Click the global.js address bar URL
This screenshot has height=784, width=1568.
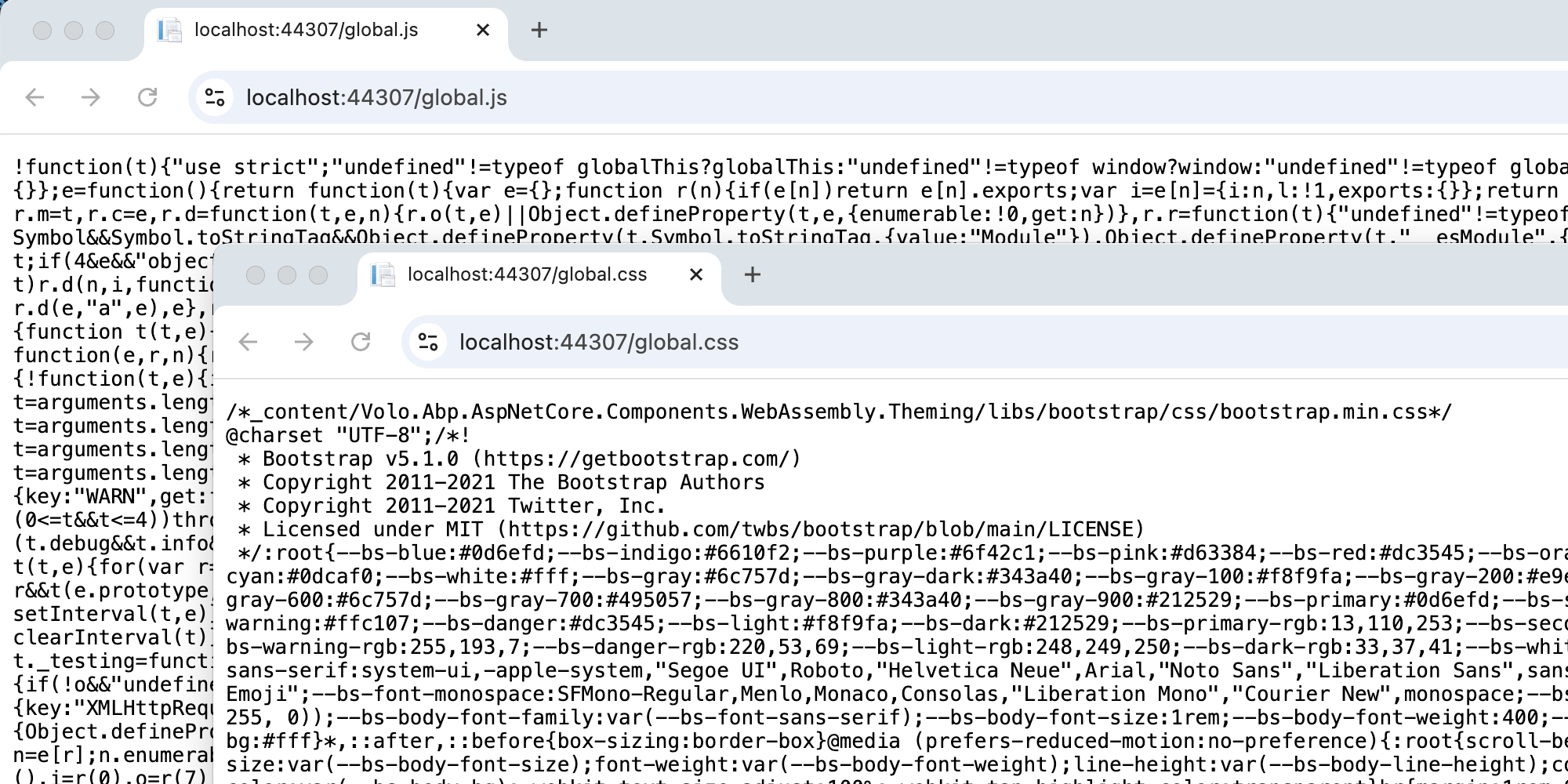coord(376,98)
